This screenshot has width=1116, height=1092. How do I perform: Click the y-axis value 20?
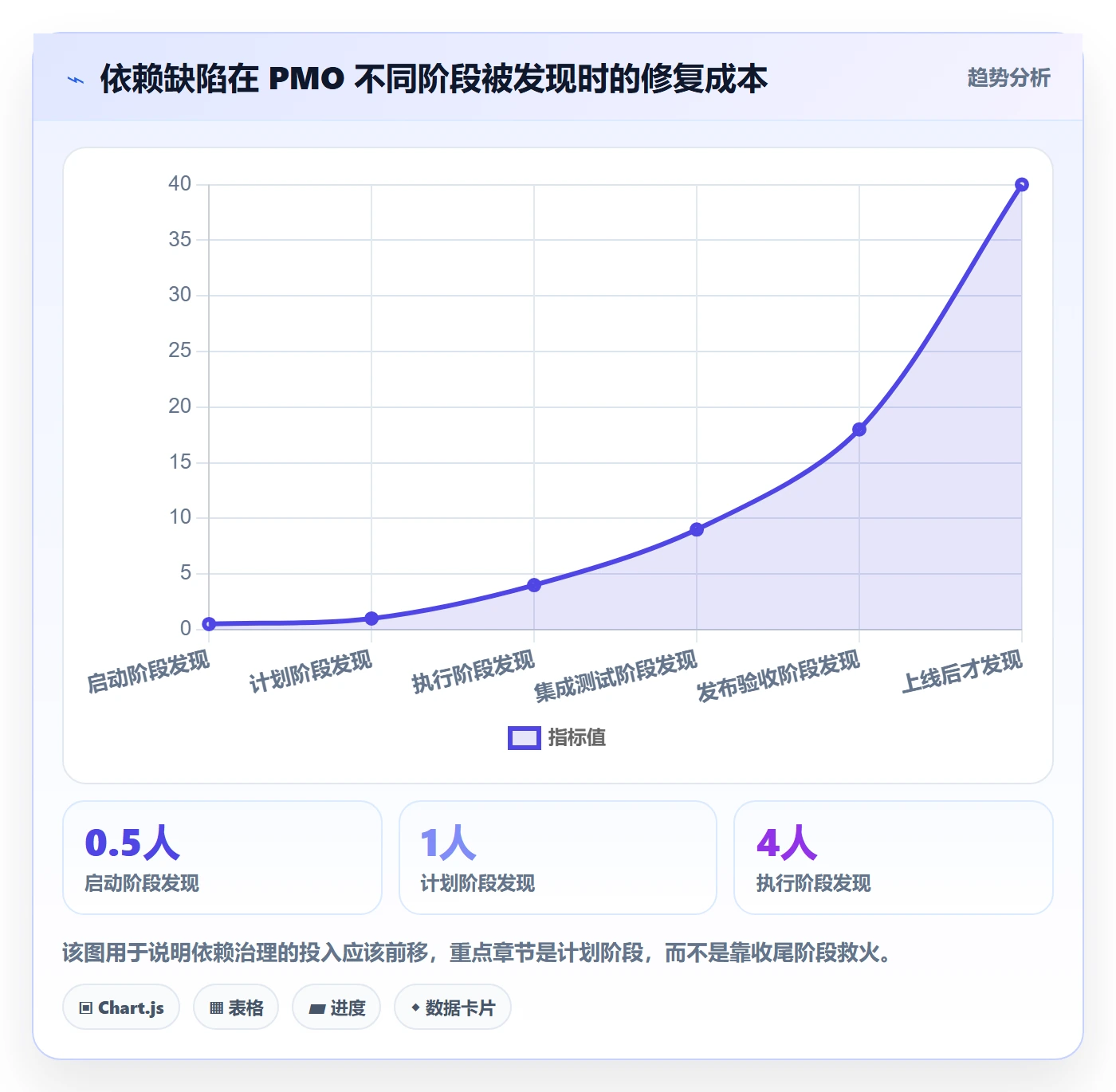click(180, 407)
